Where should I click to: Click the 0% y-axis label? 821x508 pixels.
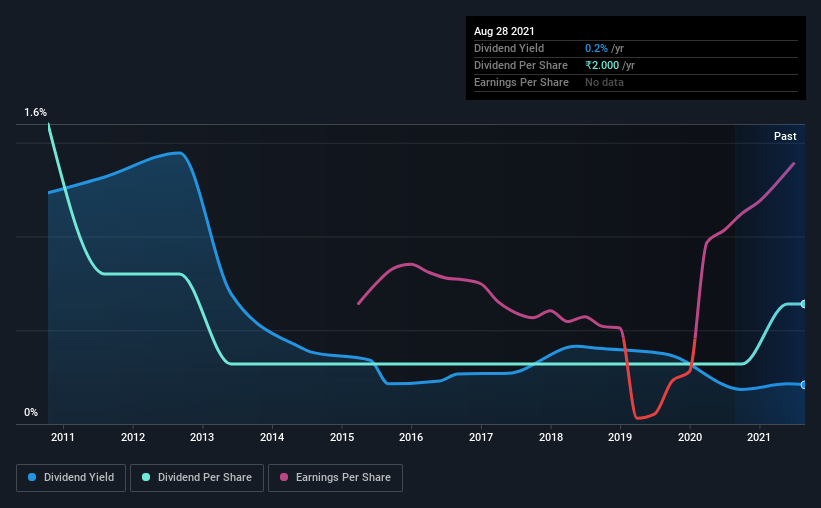coord(31,413)
